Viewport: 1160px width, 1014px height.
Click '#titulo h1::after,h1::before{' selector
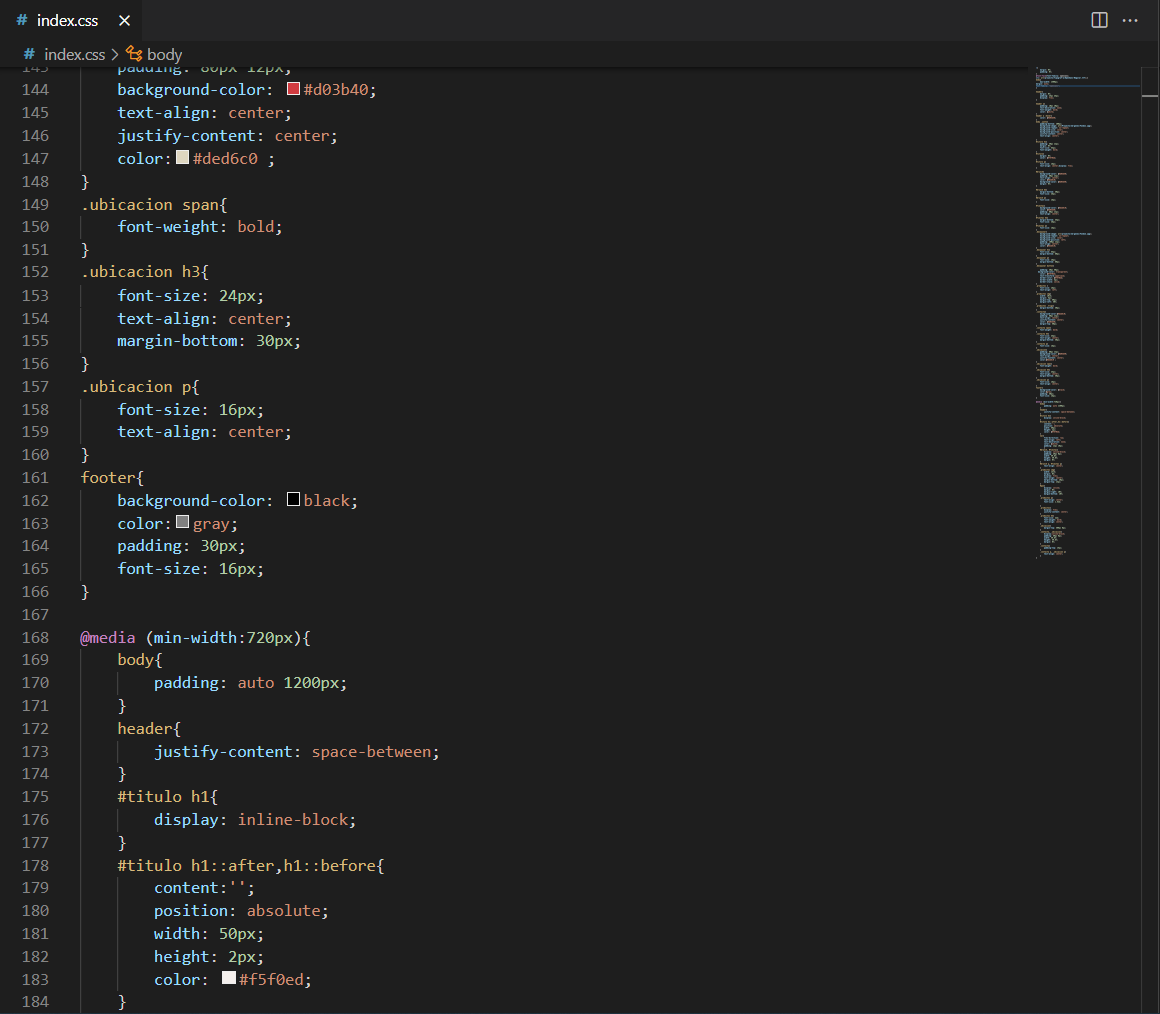(251, 865)
